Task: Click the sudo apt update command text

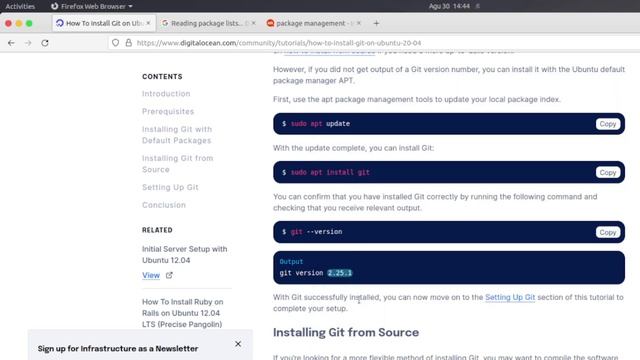Action: pos(320,124)
